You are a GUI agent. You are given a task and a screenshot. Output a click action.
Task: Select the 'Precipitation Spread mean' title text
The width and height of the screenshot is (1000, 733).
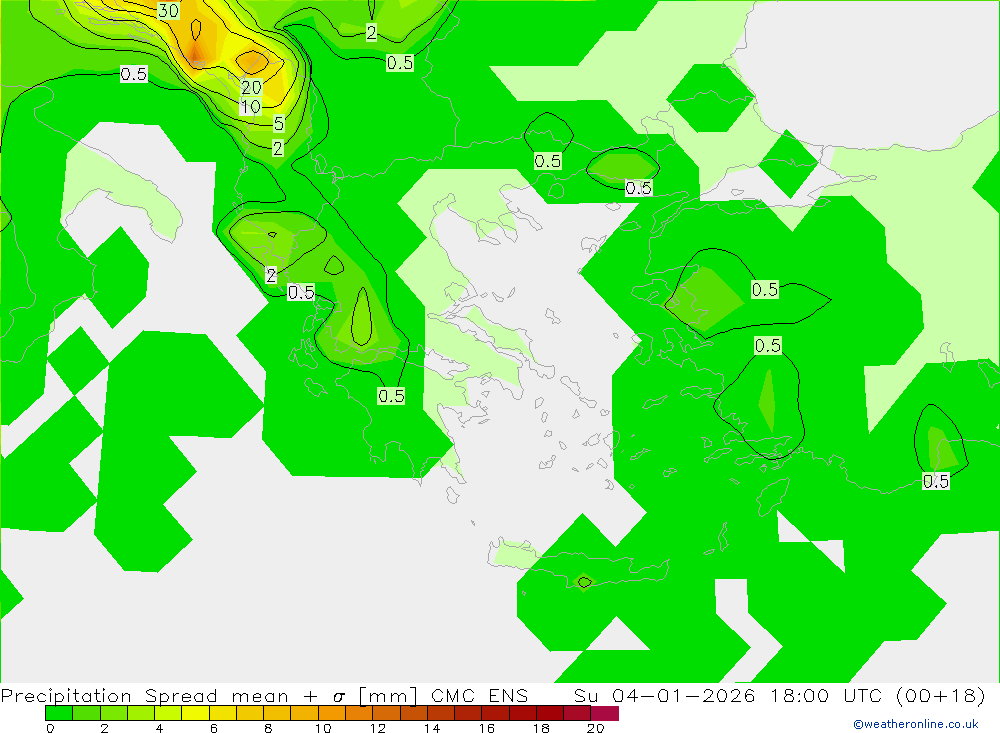click(145, 695)
